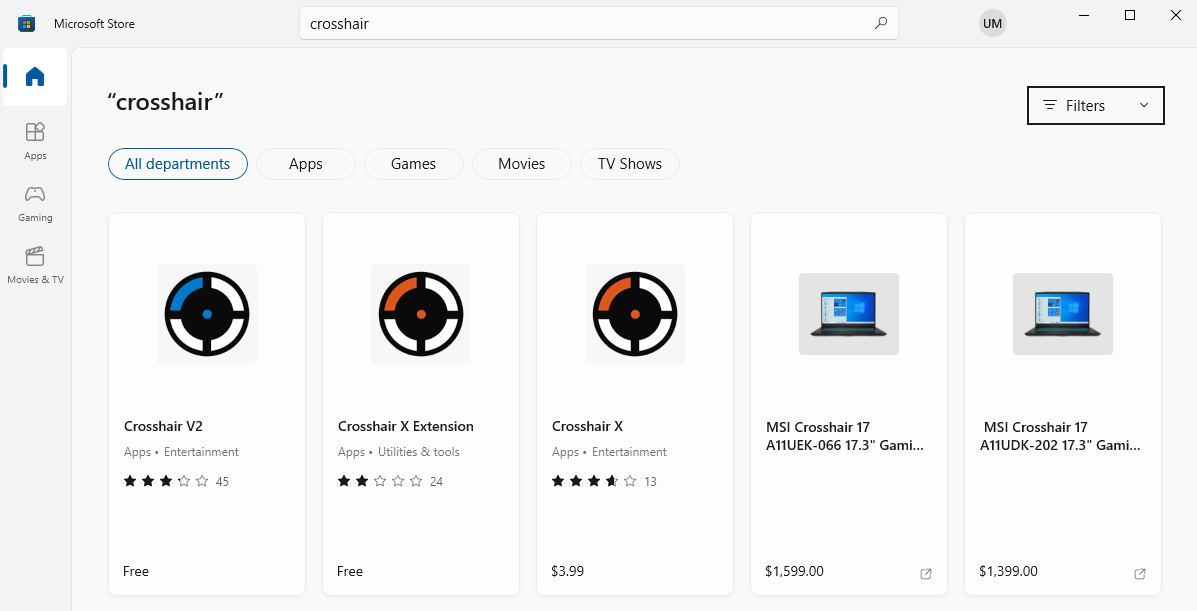Open the Crosshair V2 app thumbnail
This screenshot has height=611, width=1197.
coord(207,313)
